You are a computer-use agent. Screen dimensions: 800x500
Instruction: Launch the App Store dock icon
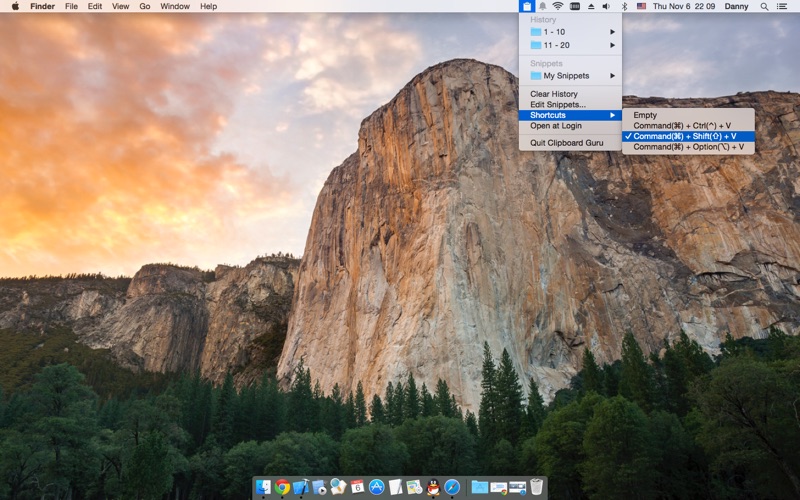point(377,487)
